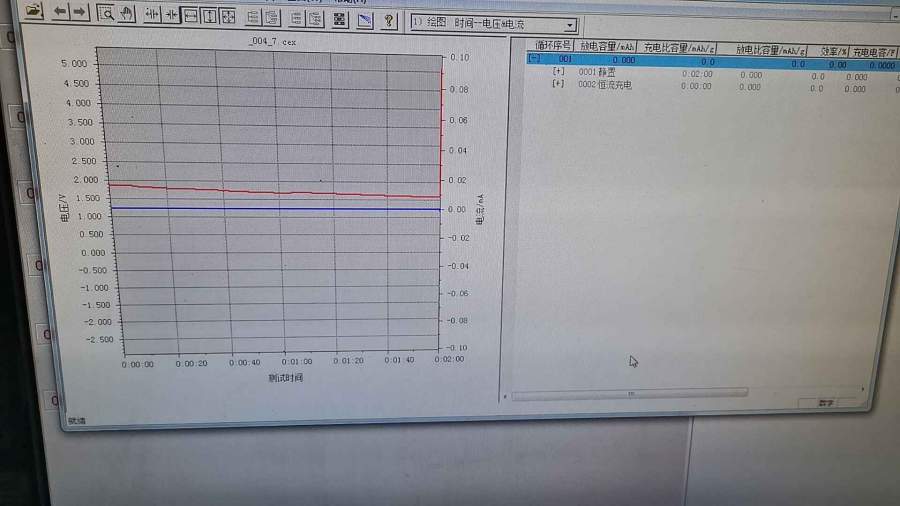Click the horizontal expand axis icon
The height and width of the screenshot is (506, 900).
click(152, 14)
